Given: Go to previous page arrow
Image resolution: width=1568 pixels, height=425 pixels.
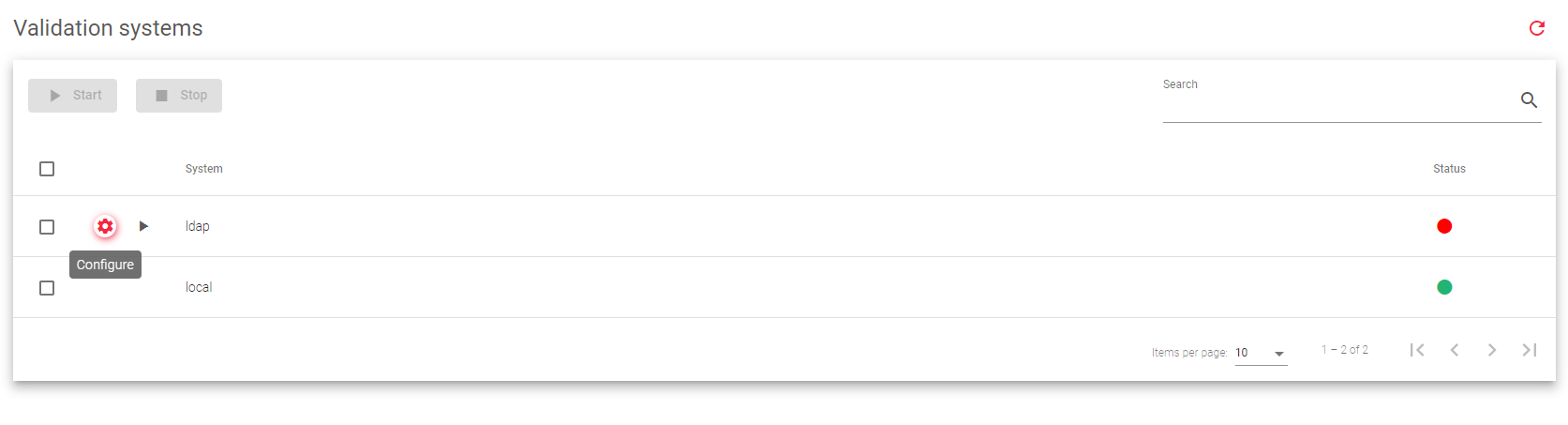Looking at the screenshot, I should click(1455, 350).
